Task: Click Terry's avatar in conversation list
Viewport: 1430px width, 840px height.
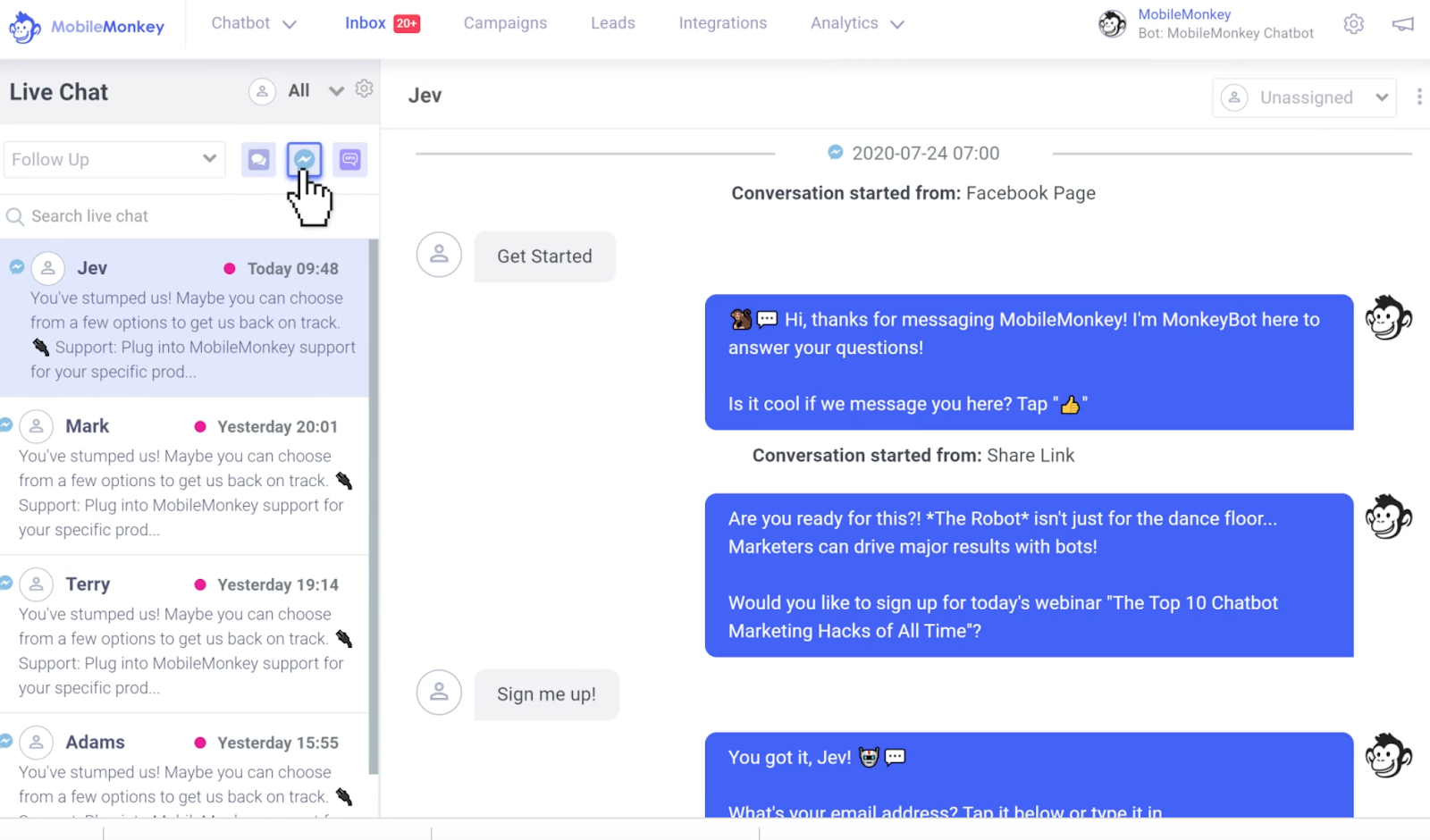Action: click(37, 584)
